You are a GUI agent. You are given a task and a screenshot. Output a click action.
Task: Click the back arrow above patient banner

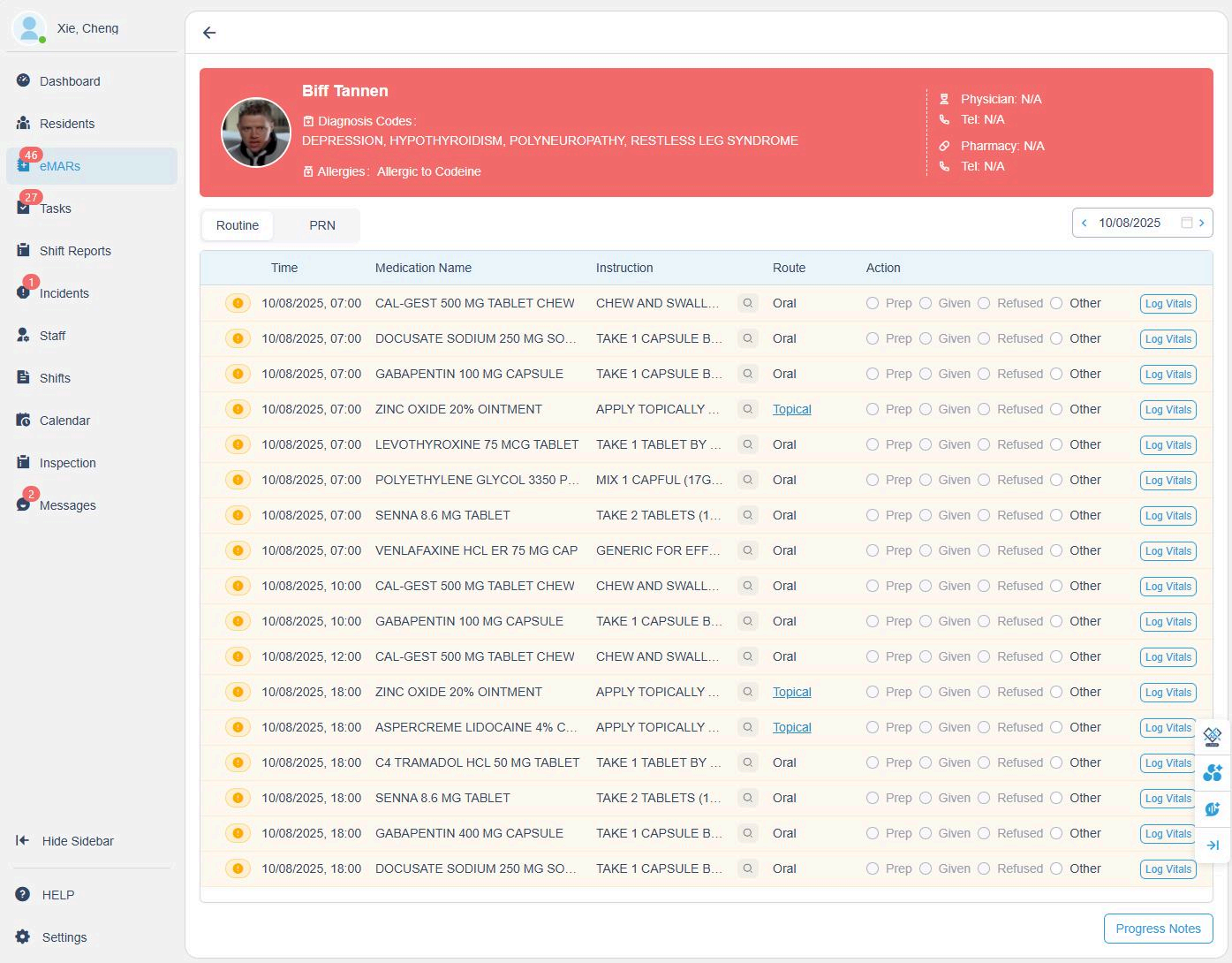click(209, 33)
